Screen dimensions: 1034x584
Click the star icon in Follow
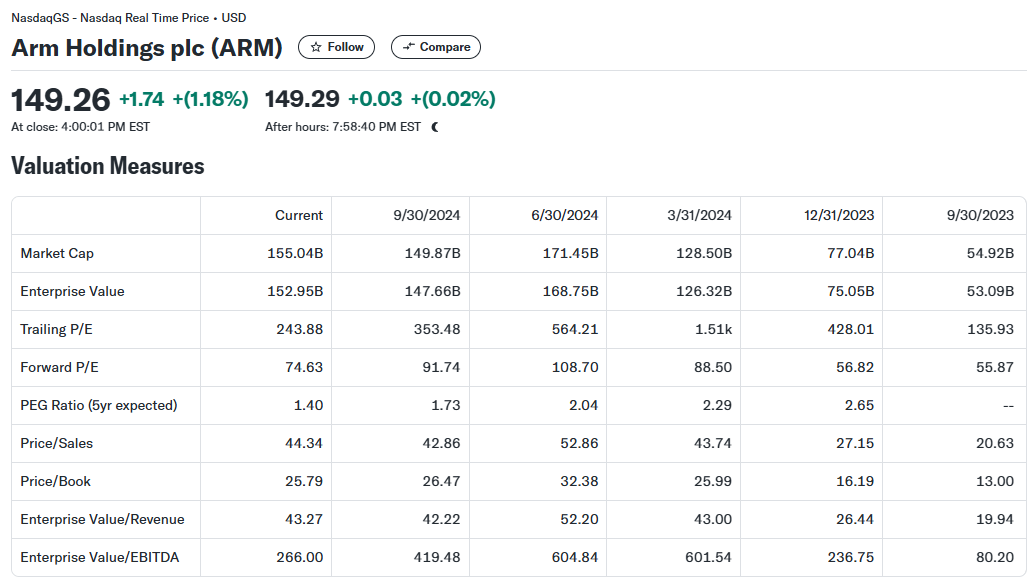(316, 47)
